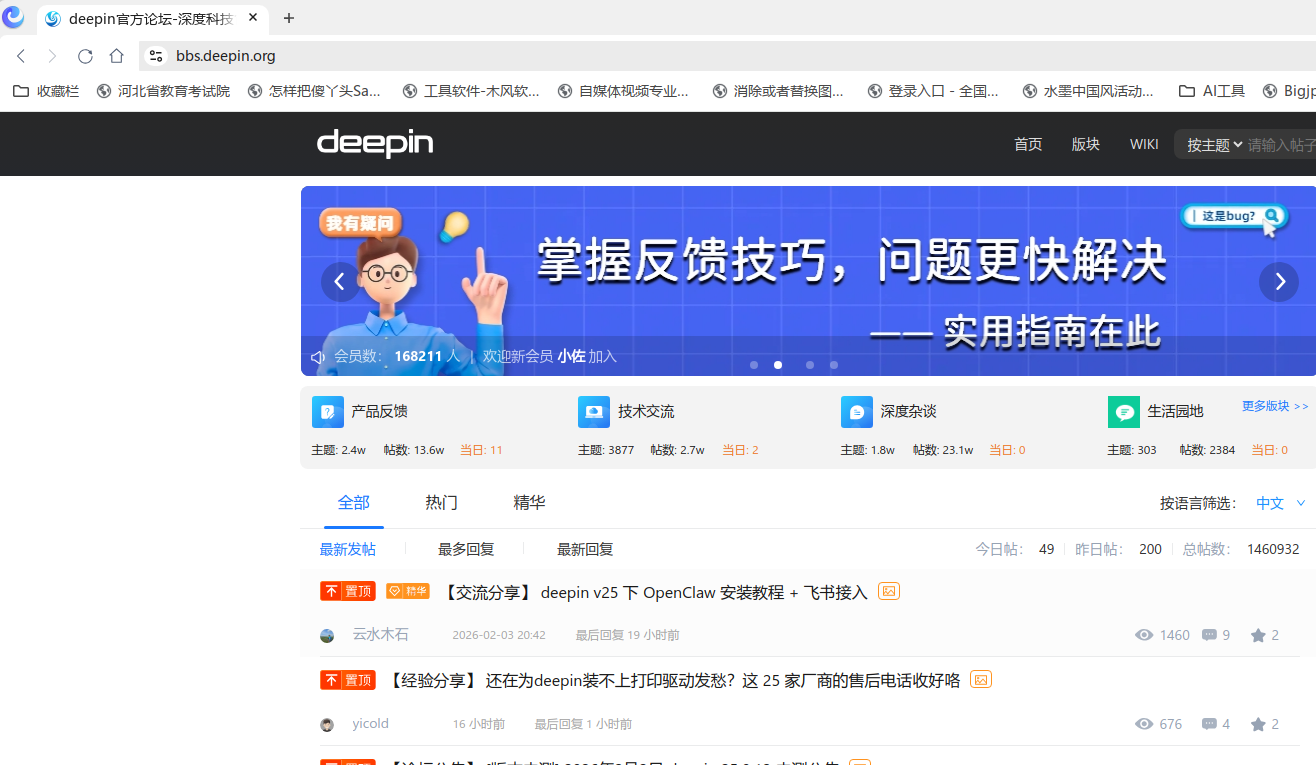Focus the forum search box in the header

(x=1282, y=145)
